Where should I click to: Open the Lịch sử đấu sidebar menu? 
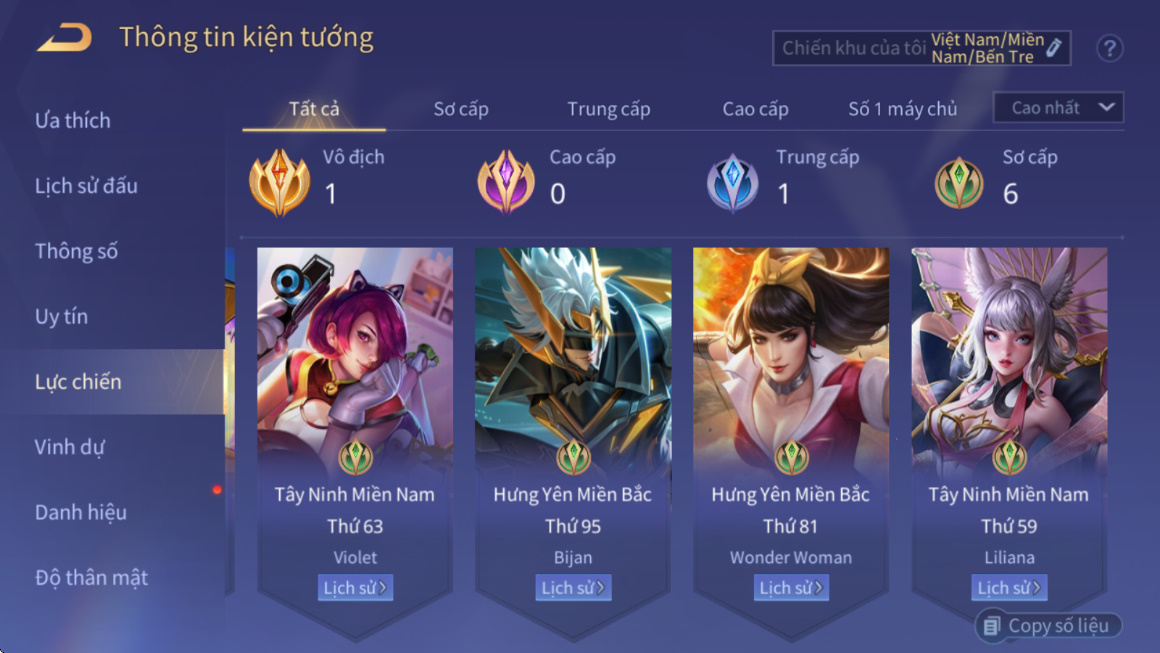(x=86, y=186)
